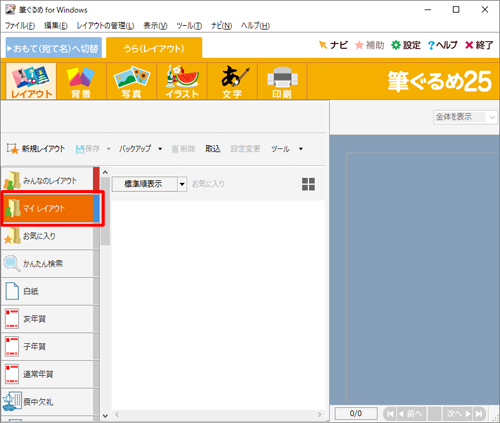Open the ナビ(N) menu

[x=221, y=25]
